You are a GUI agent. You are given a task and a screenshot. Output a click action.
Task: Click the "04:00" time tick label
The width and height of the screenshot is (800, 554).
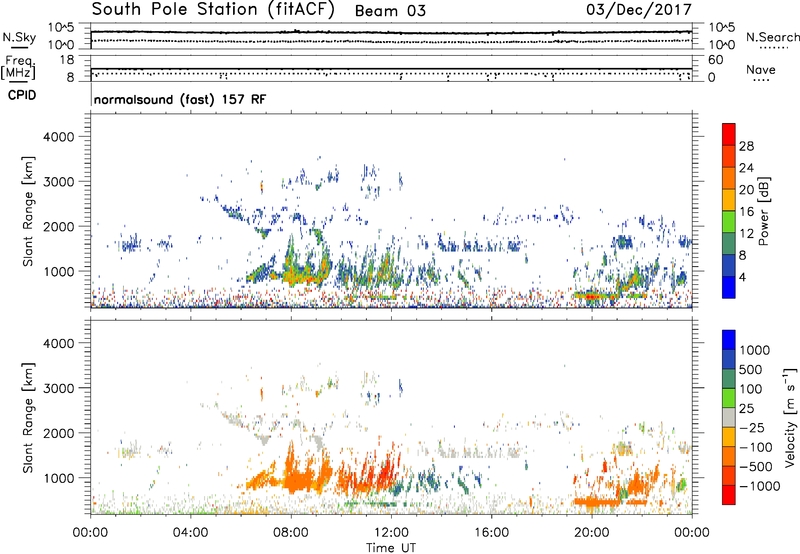coord(190,533)
